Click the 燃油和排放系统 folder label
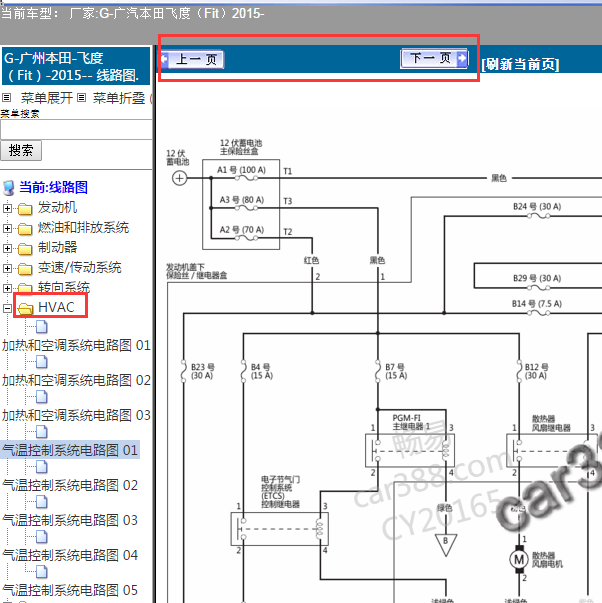 83,228
